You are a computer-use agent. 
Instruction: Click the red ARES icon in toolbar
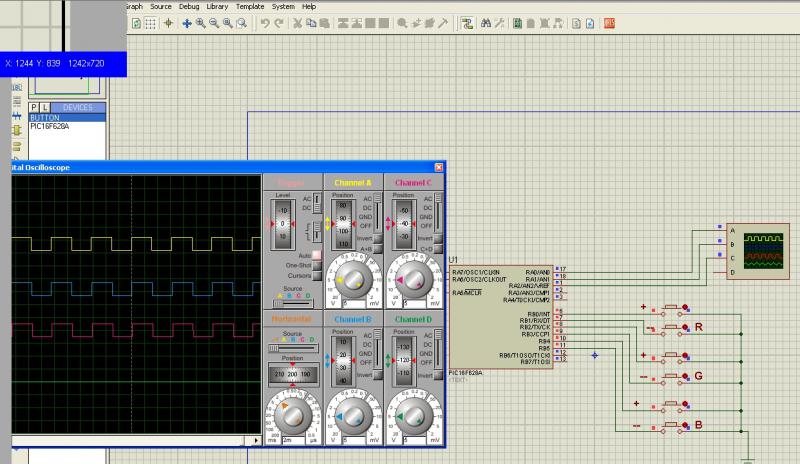pos(609,23)
